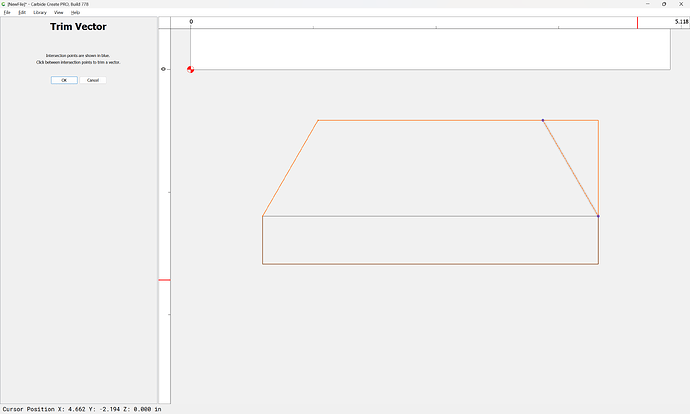This screenshot has width=690, height=414.
Task: Click the Carbide Create icon in title bar
Action: (4, 4)
